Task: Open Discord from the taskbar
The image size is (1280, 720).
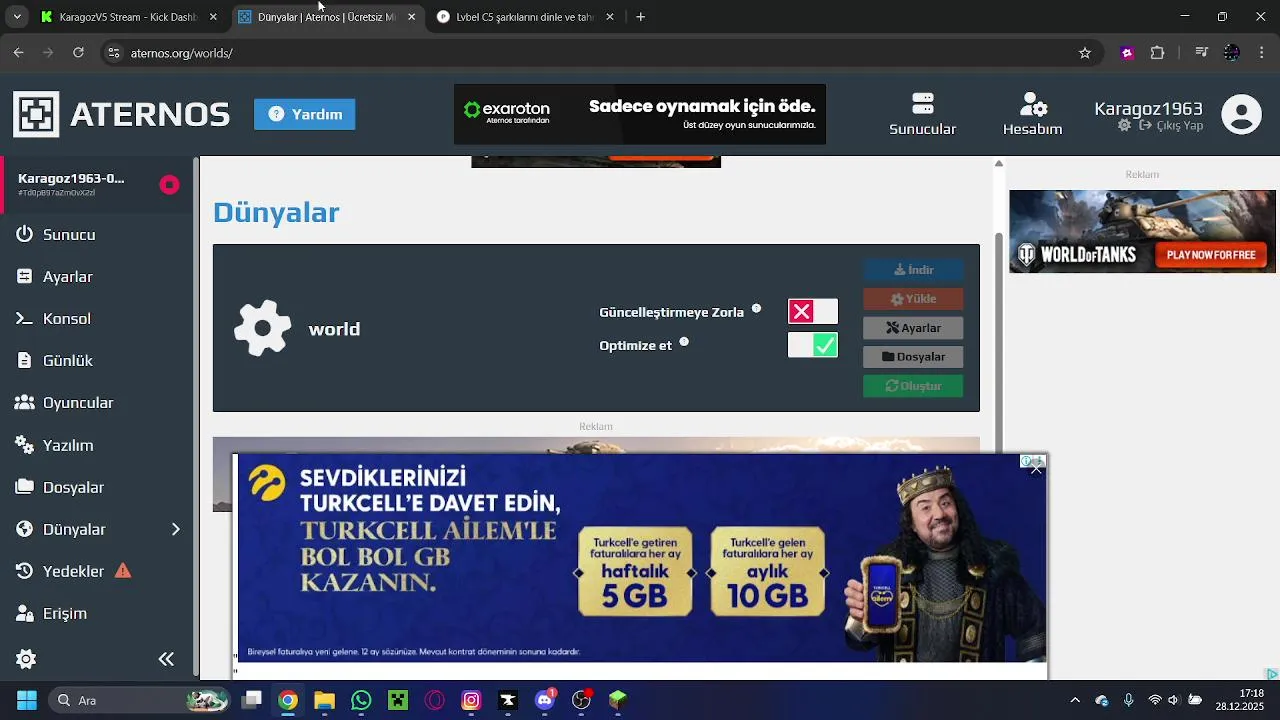Action: click(x=544, y=700)
